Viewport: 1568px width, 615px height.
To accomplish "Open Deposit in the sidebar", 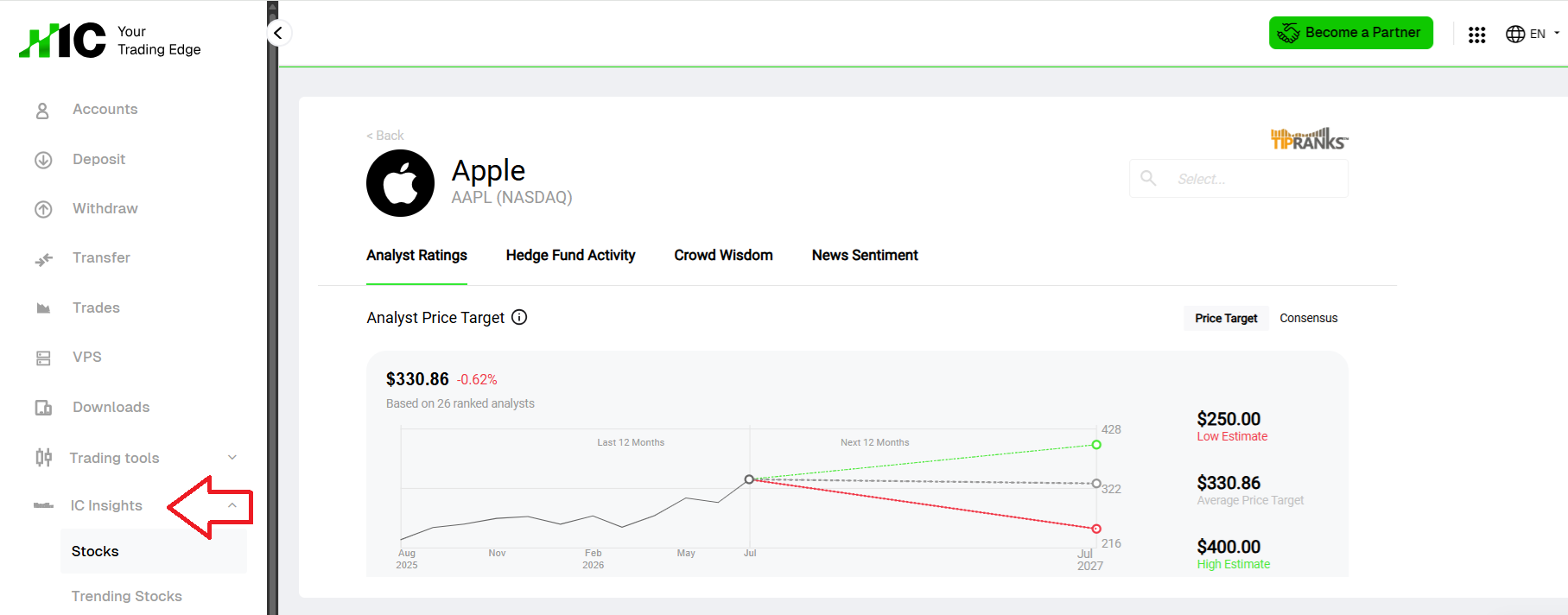I will pyautogui.click(x=98, y=159).
